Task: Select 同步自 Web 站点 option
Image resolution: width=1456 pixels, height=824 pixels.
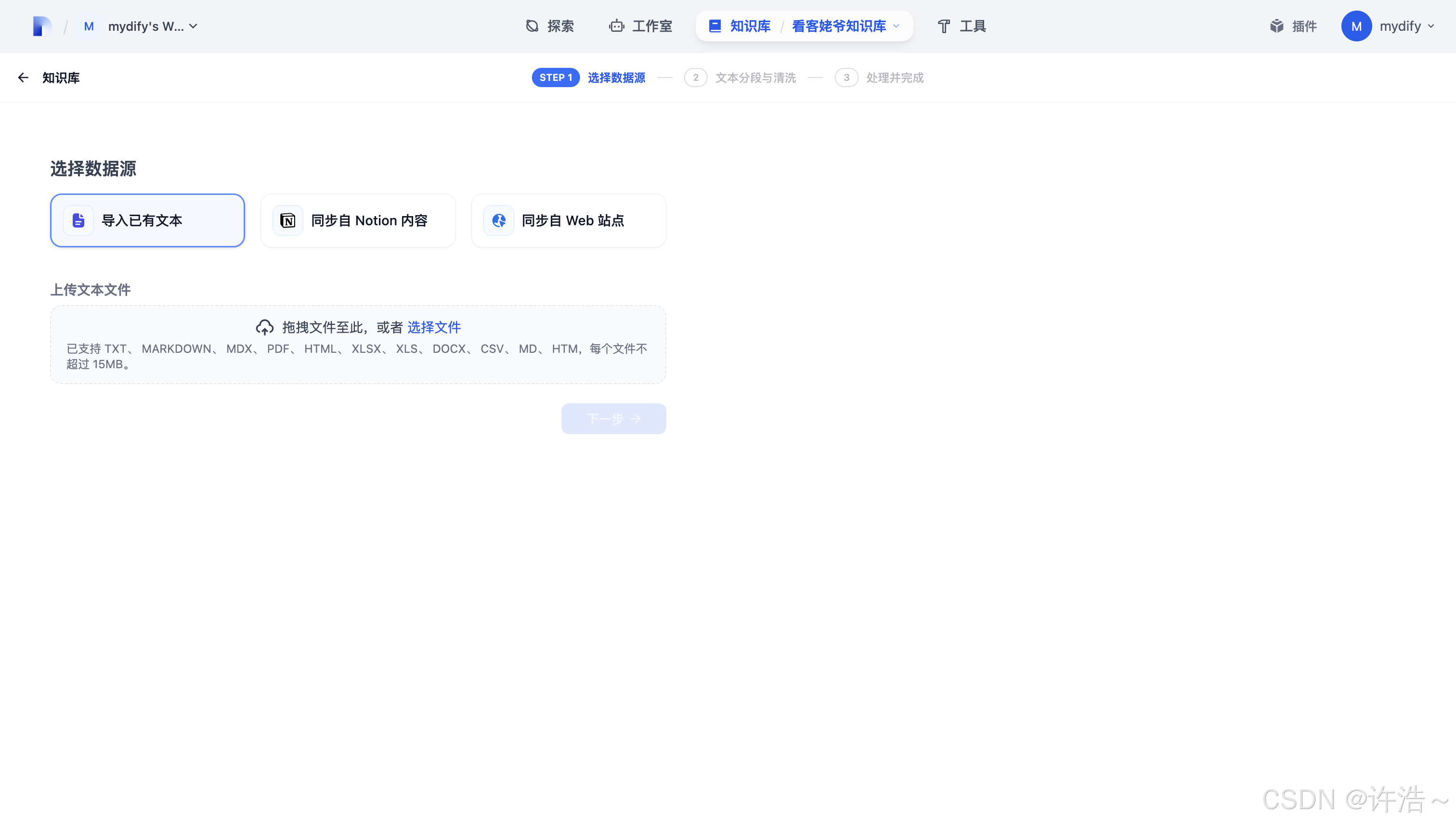Action: [x=568, y=220]
